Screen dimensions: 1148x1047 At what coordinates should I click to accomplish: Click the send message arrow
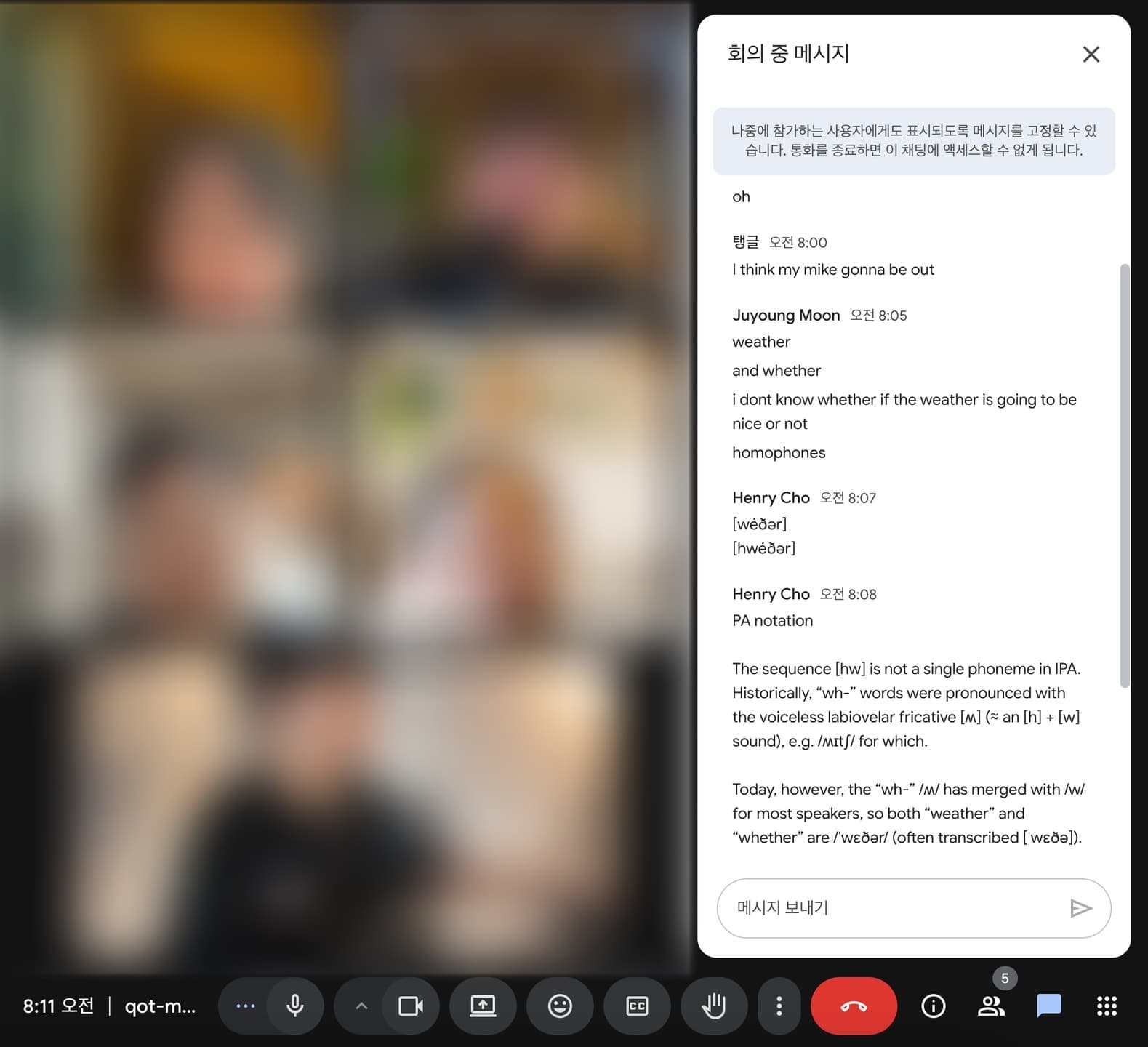click(1080, 908)
